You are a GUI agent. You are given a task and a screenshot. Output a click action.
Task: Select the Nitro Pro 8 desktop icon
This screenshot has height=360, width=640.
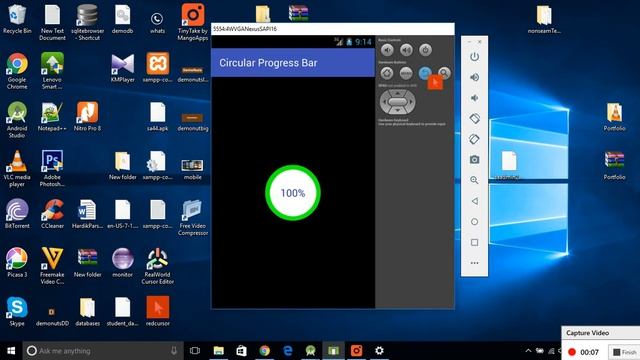pos(87,116)
